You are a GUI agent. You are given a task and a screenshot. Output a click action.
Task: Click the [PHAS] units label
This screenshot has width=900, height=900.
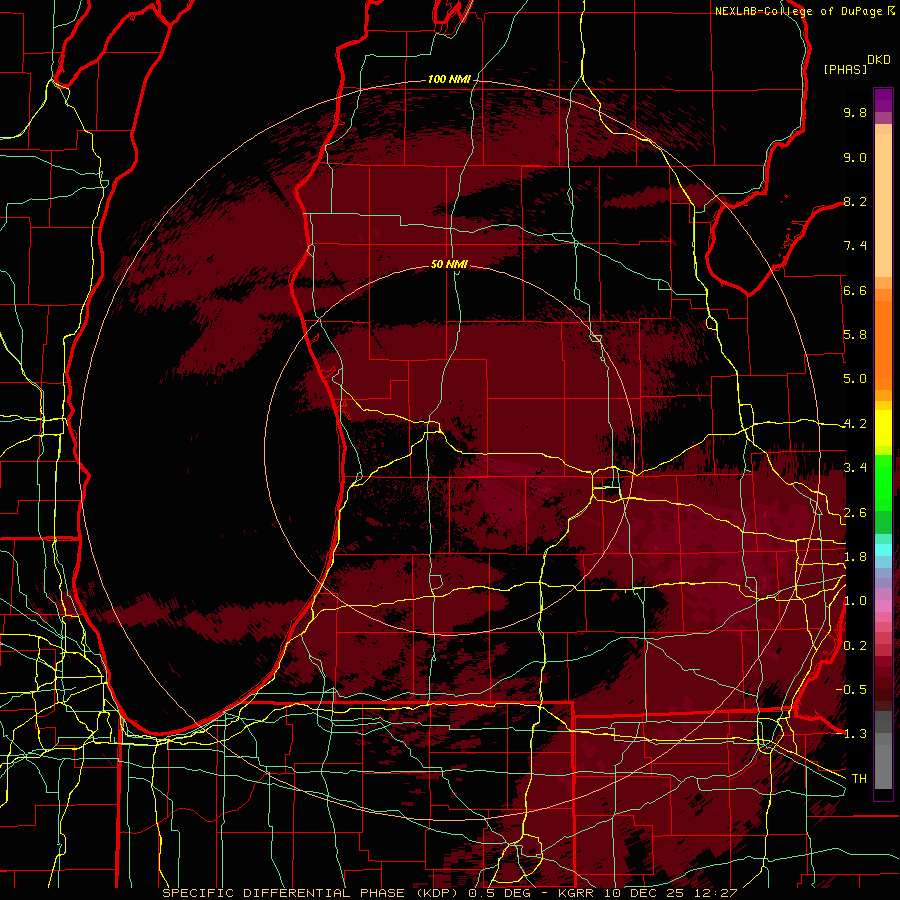(x=845, y=69)
